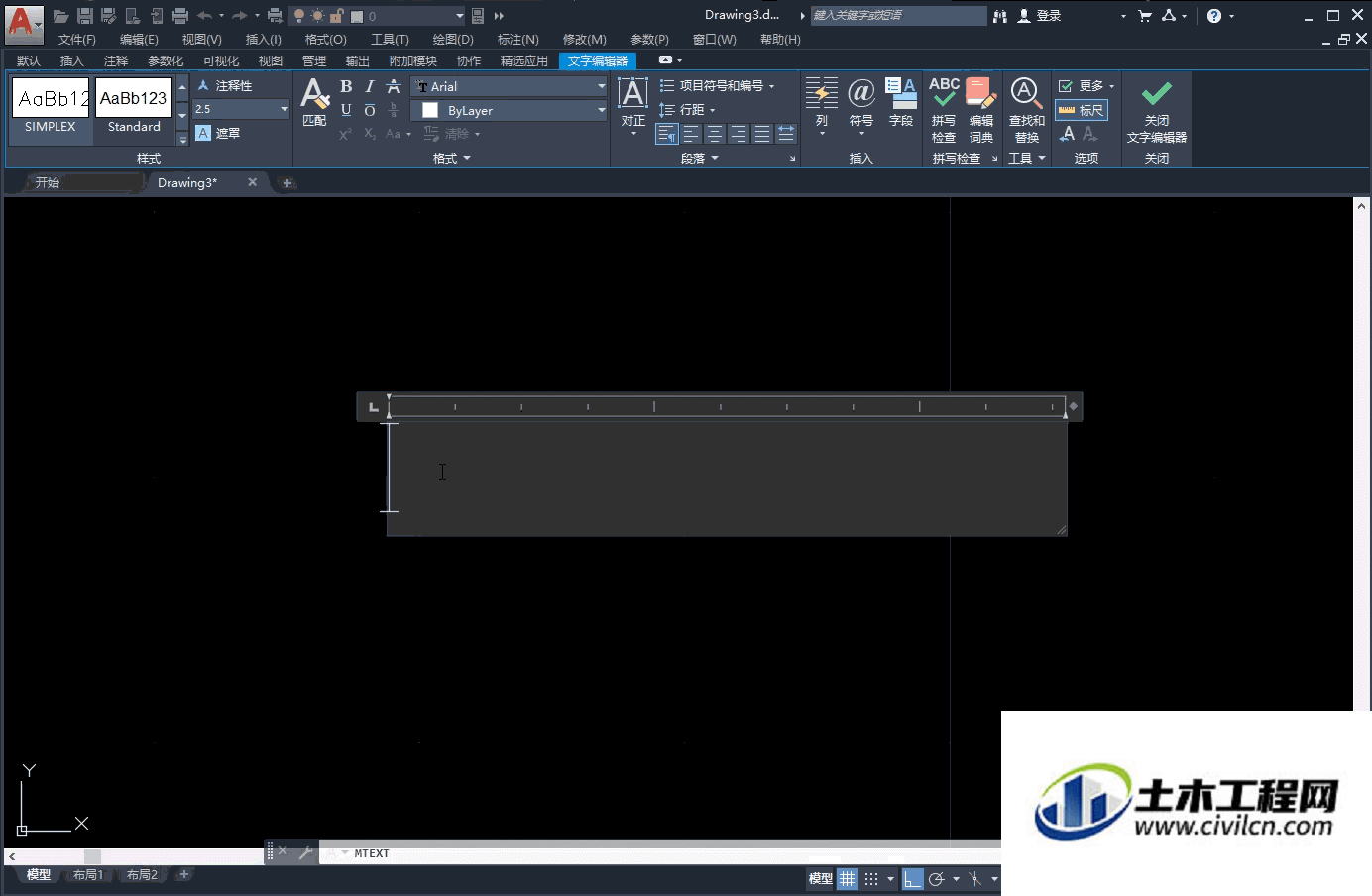Viewport: 1372px width, 896px height.
Task: Expand the Format panel
Action: [x=452, y=159]
